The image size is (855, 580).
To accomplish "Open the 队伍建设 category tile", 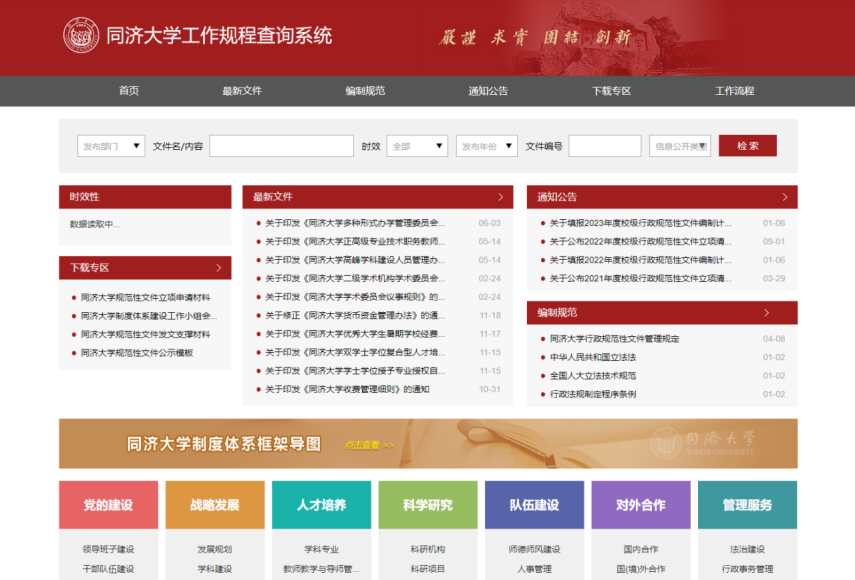I will (534, 505).
